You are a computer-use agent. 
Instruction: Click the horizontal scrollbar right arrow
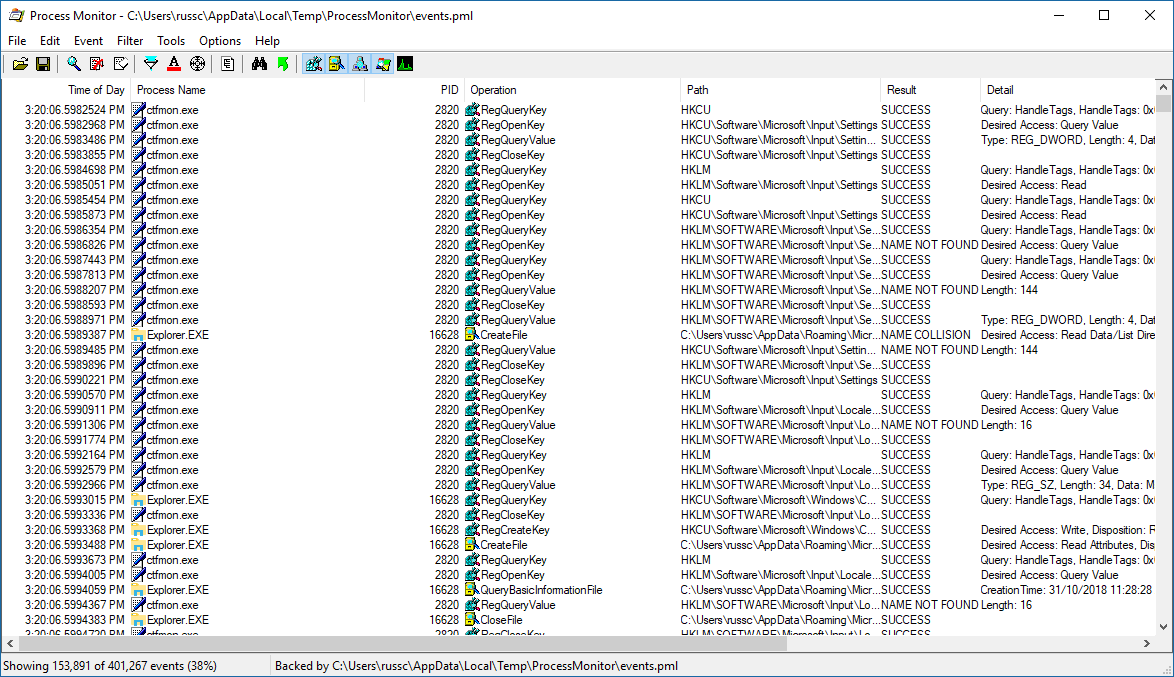[x=1146, y=643]
